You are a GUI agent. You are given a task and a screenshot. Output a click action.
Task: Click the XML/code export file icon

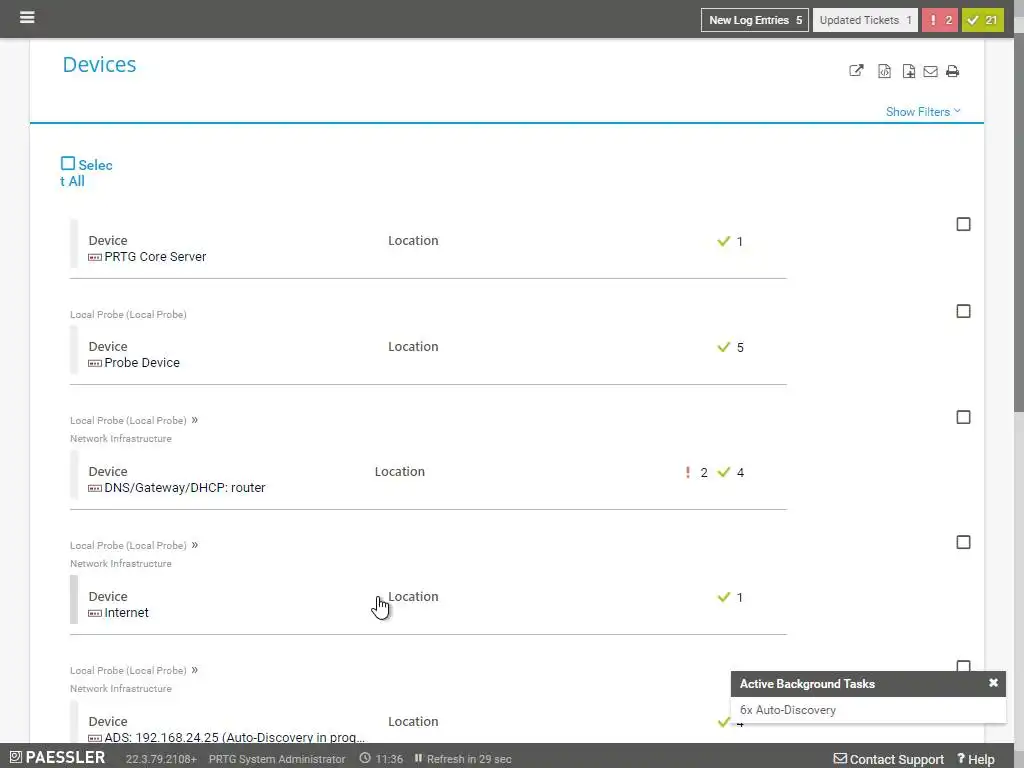[x=884, y=71]
